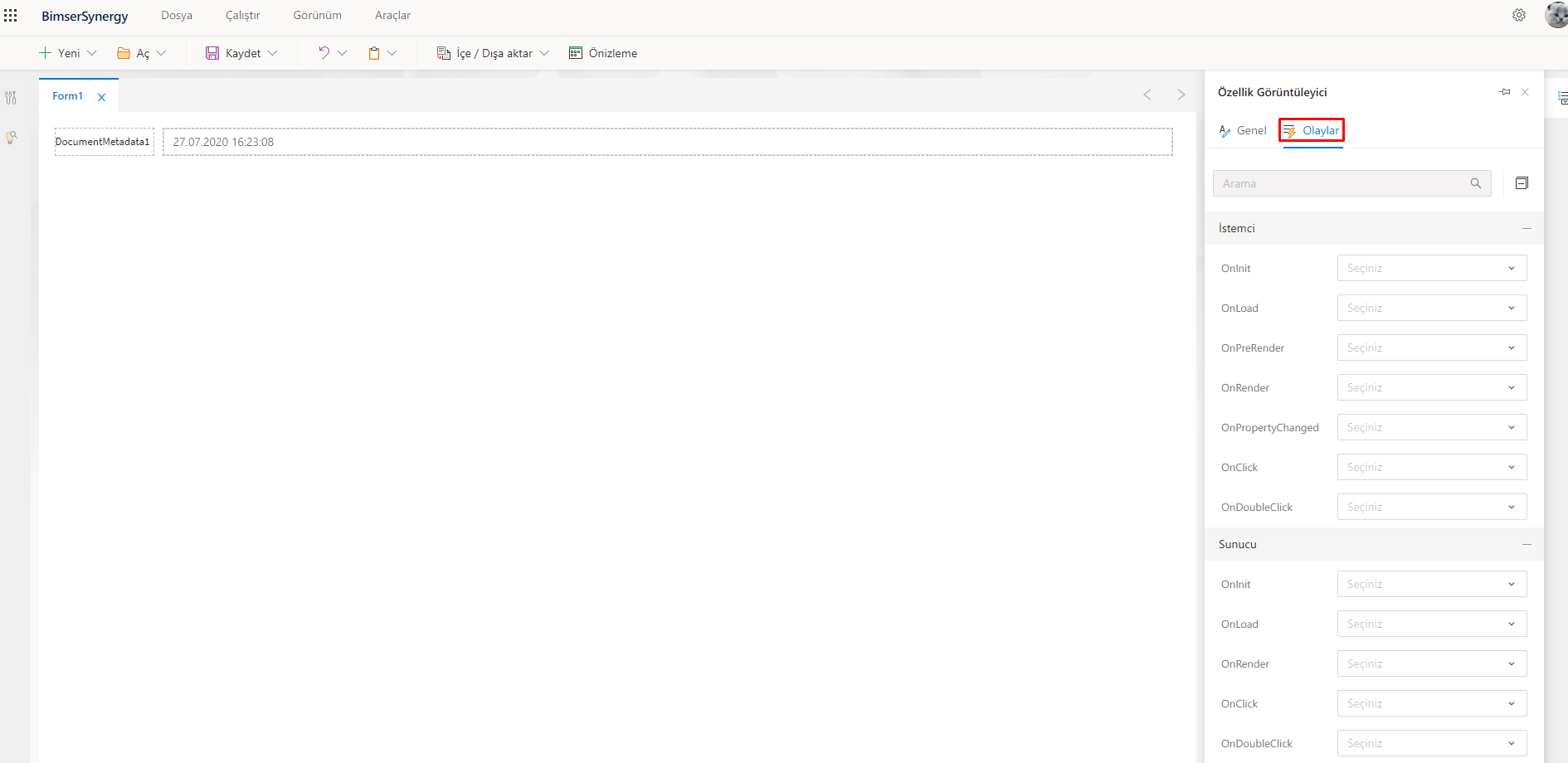This screenshot has width=1568, height=763.
Task: Click the İçe / Dışa aktar icon
Action: click(444, 53)
